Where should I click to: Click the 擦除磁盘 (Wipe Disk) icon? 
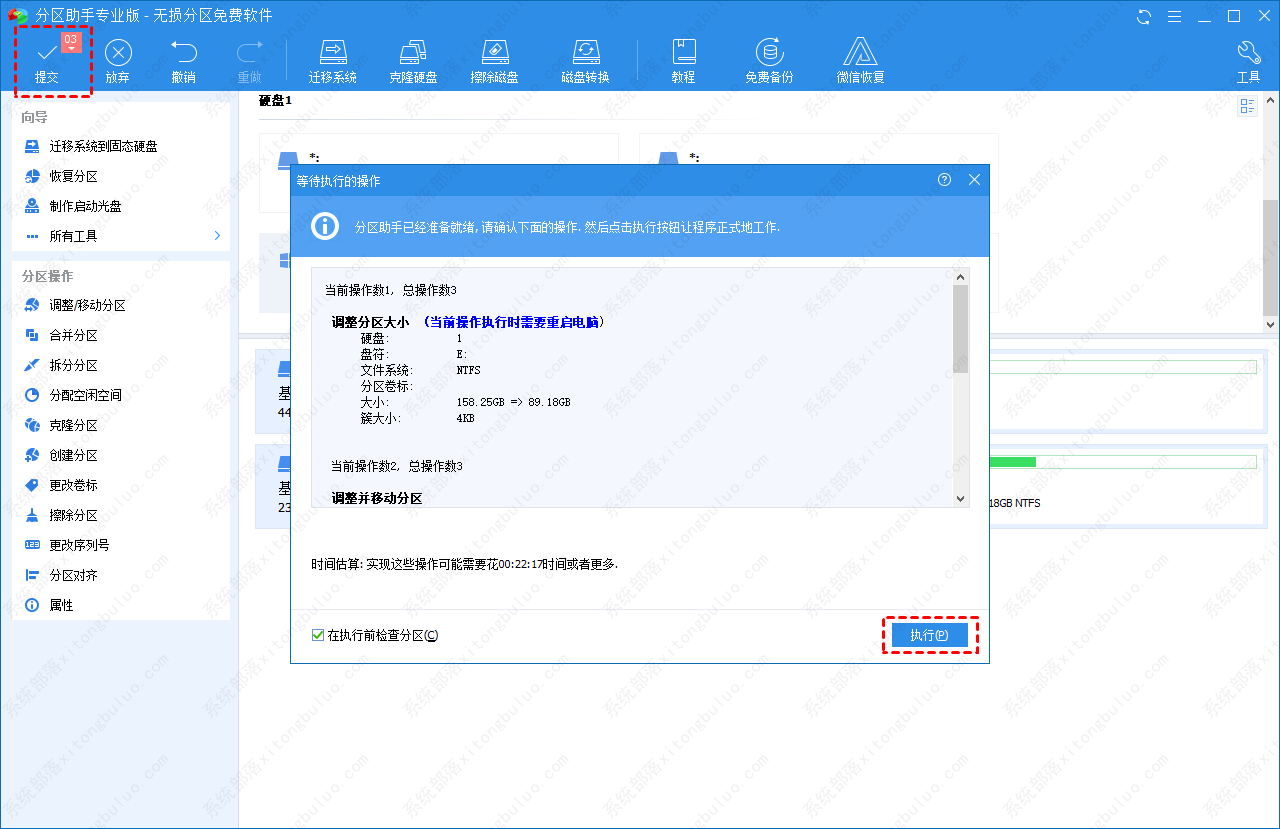tap(494, 58)
